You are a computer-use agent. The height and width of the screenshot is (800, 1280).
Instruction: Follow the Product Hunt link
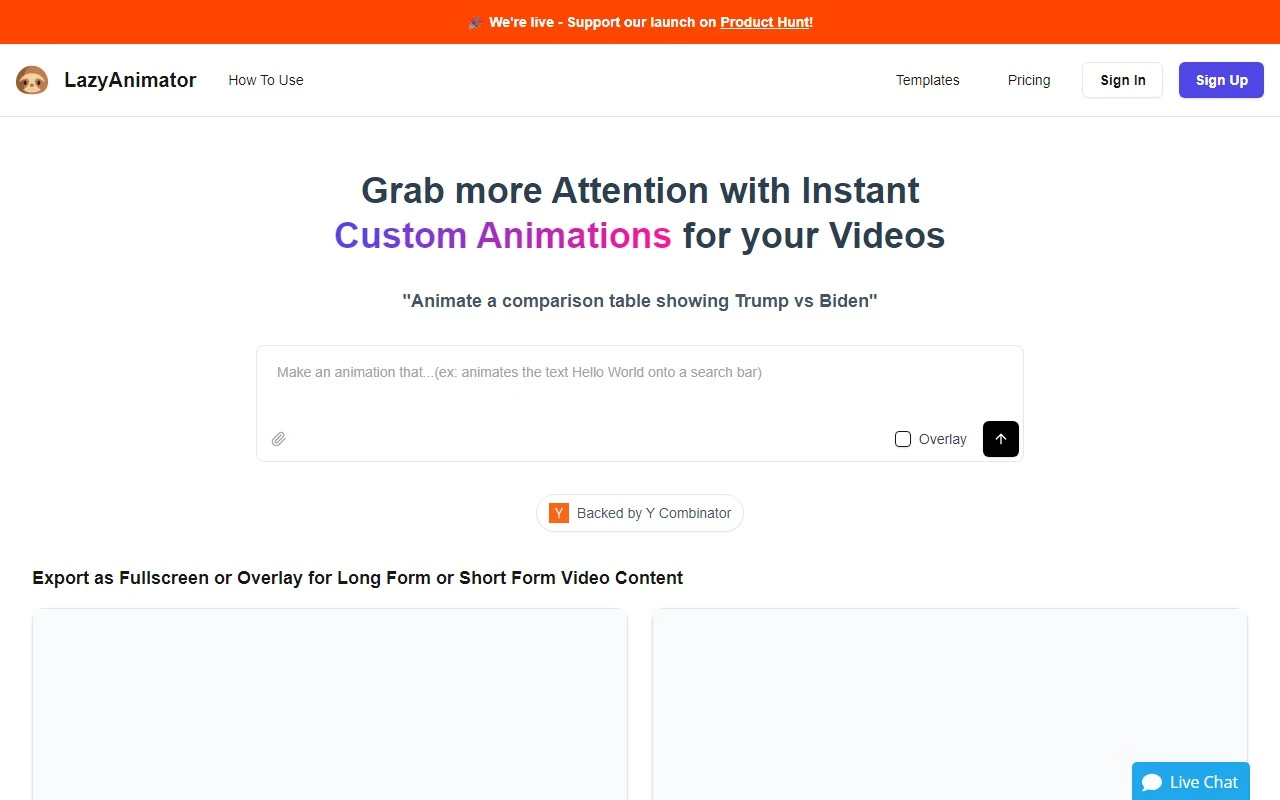point(765,22)
